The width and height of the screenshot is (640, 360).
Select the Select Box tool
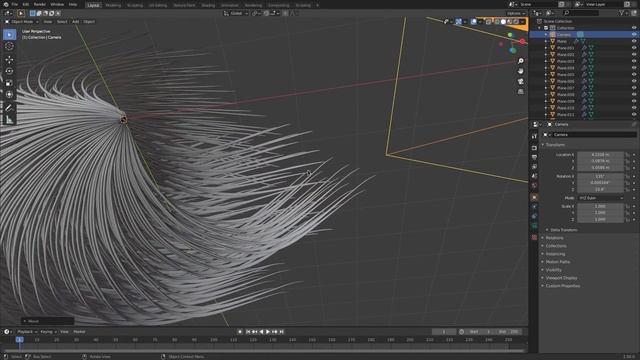click(9, 35)
